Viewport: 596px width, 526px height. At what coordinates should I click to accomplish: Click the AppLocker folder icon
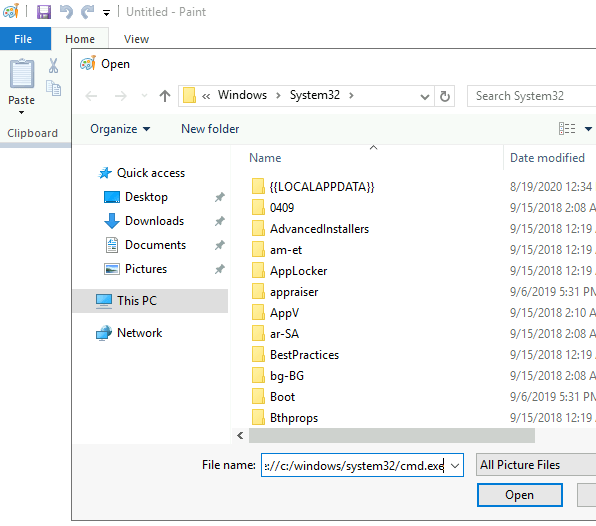point(258,271)
